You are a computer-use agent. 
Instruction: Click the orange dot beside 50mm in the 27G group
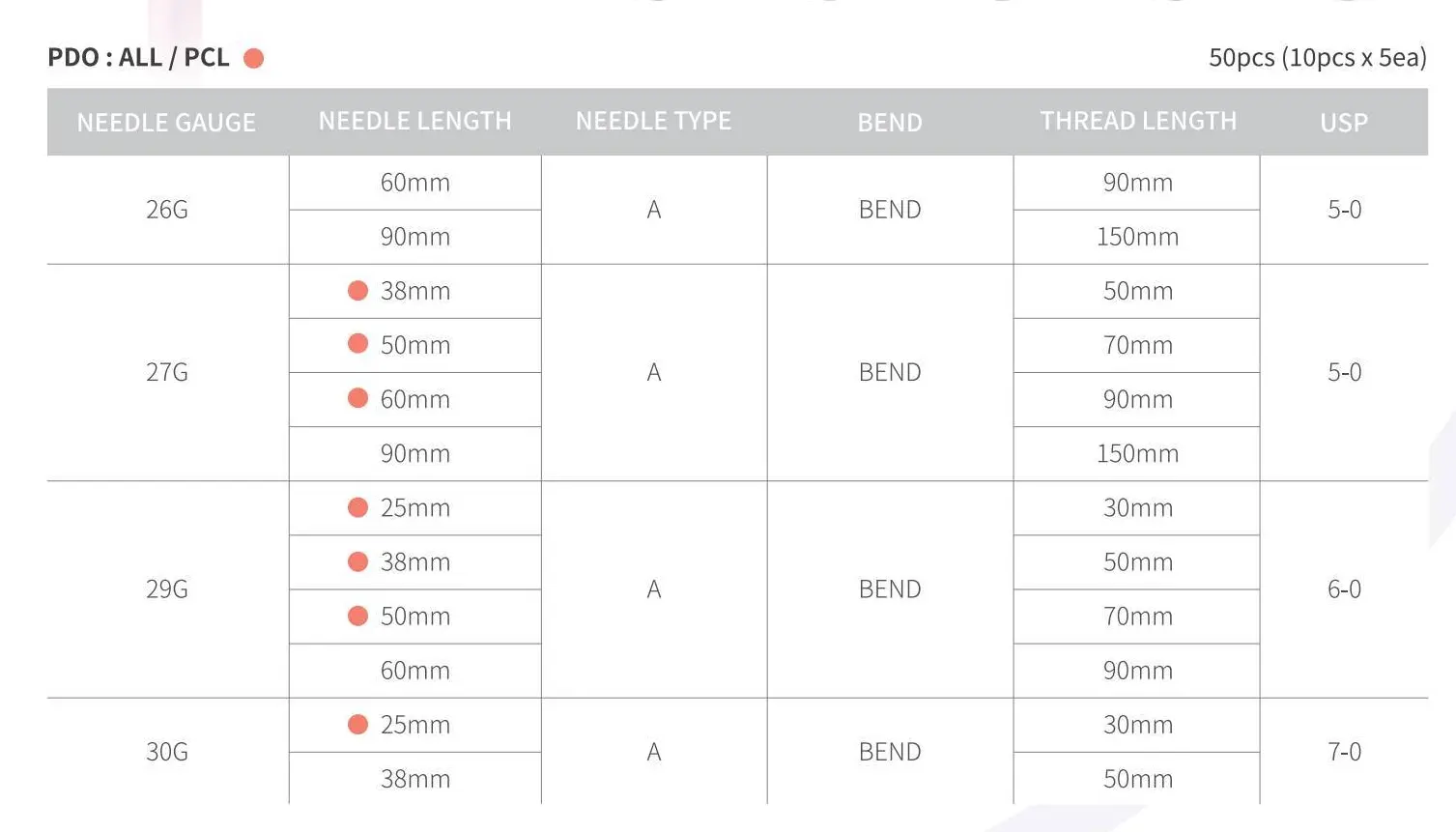tap(358, 344)
